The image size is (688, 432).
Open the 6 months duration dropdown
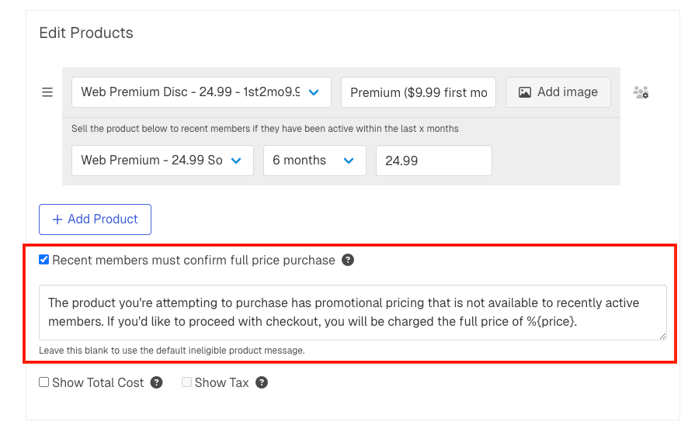click(314, 160)
